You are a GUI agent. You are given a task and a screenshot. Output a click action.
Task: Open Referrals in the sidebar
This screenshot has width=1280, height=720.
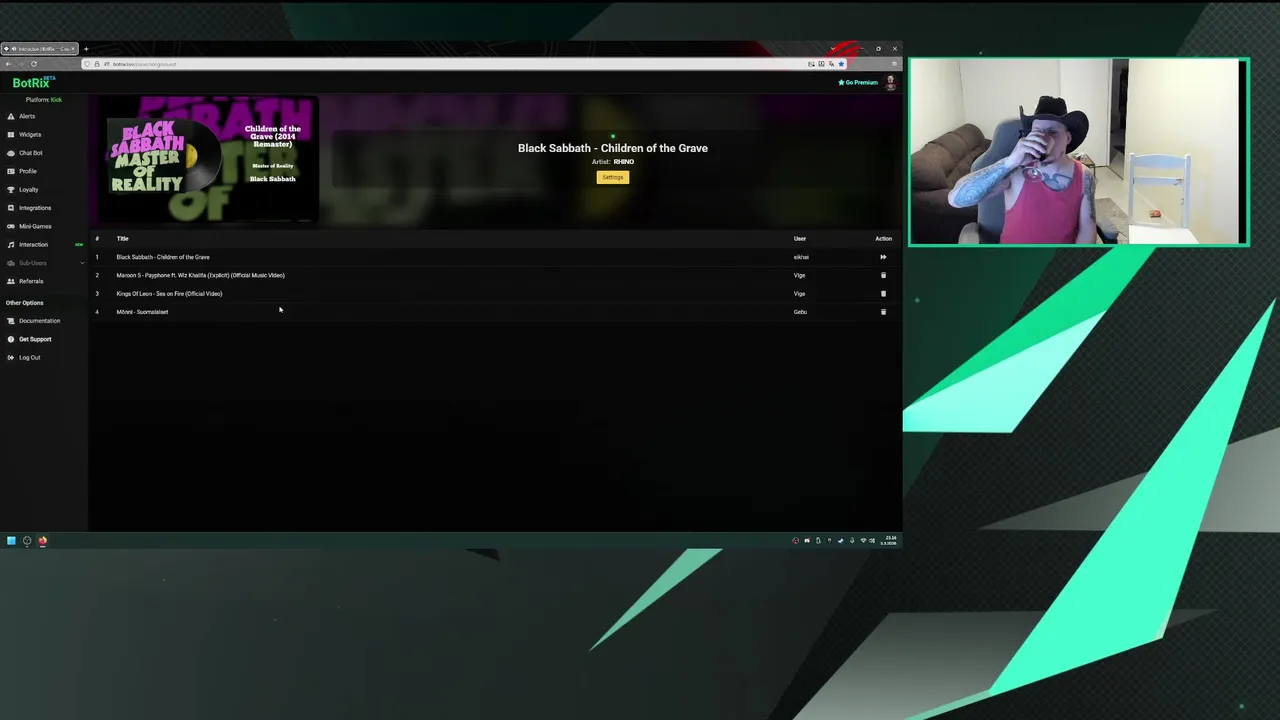coord(31,281)
